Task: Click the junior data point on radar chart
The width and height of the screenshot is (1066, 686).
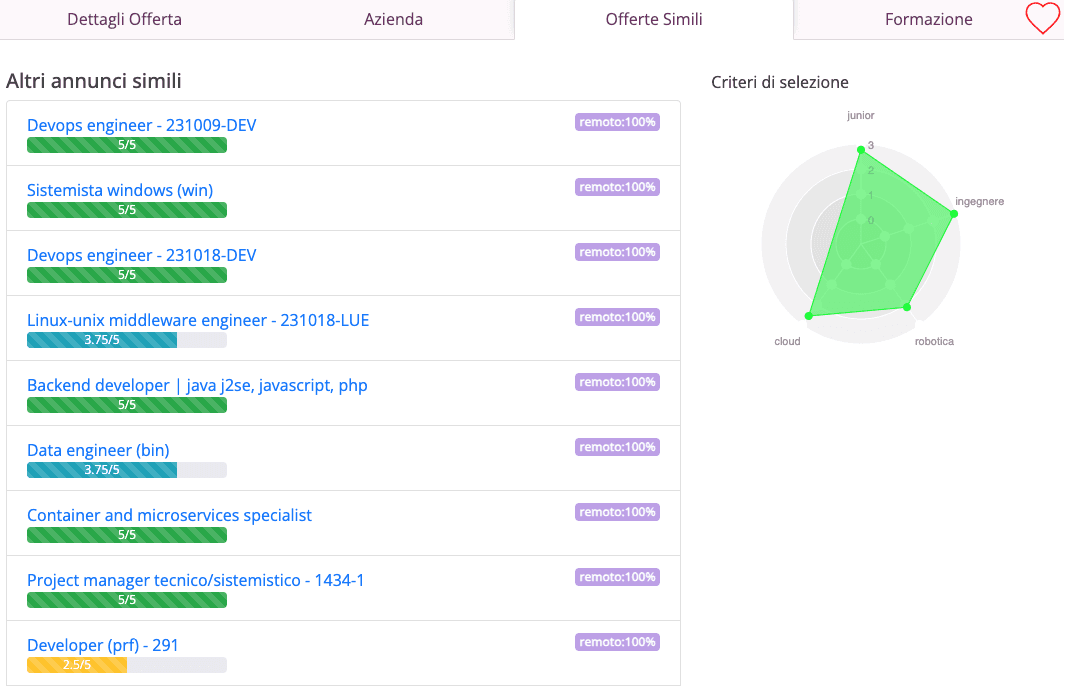Action: (861, 150)
